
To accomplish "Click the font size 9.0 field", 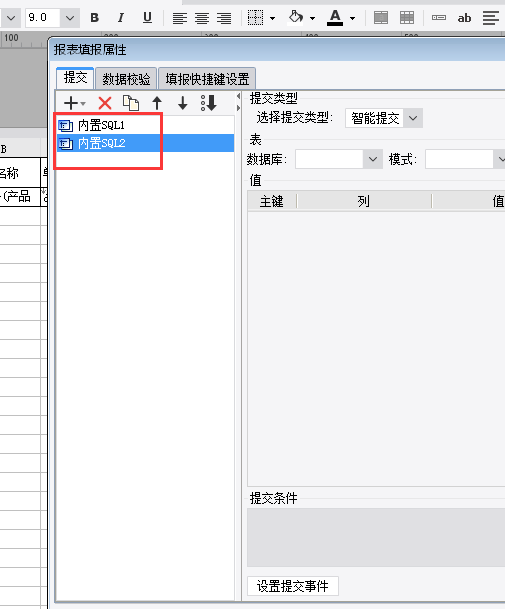I will click(43, 18).
